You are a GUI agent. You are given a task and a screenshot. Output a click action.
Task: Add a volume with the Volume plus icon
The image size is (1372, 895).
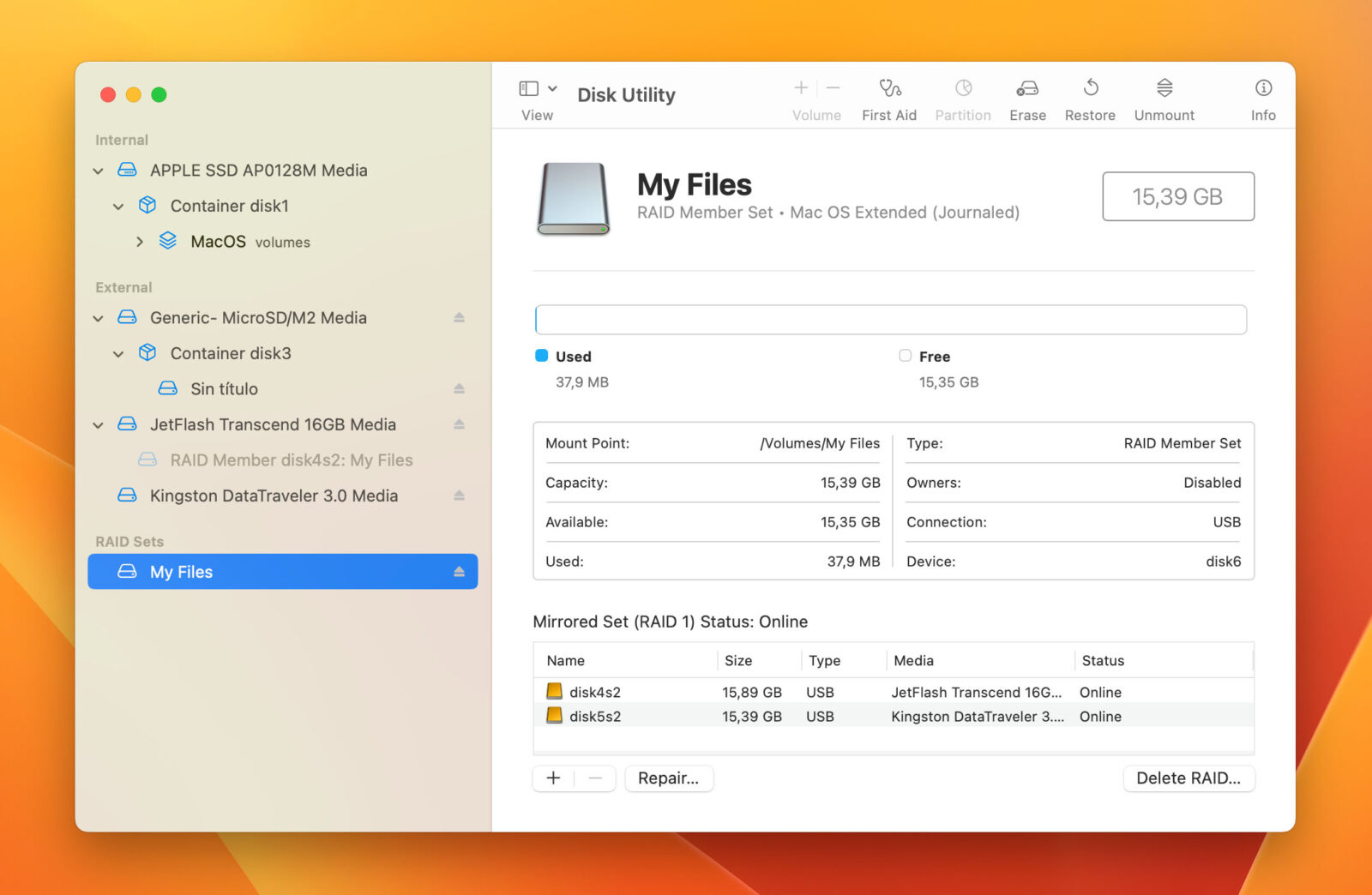799,87
